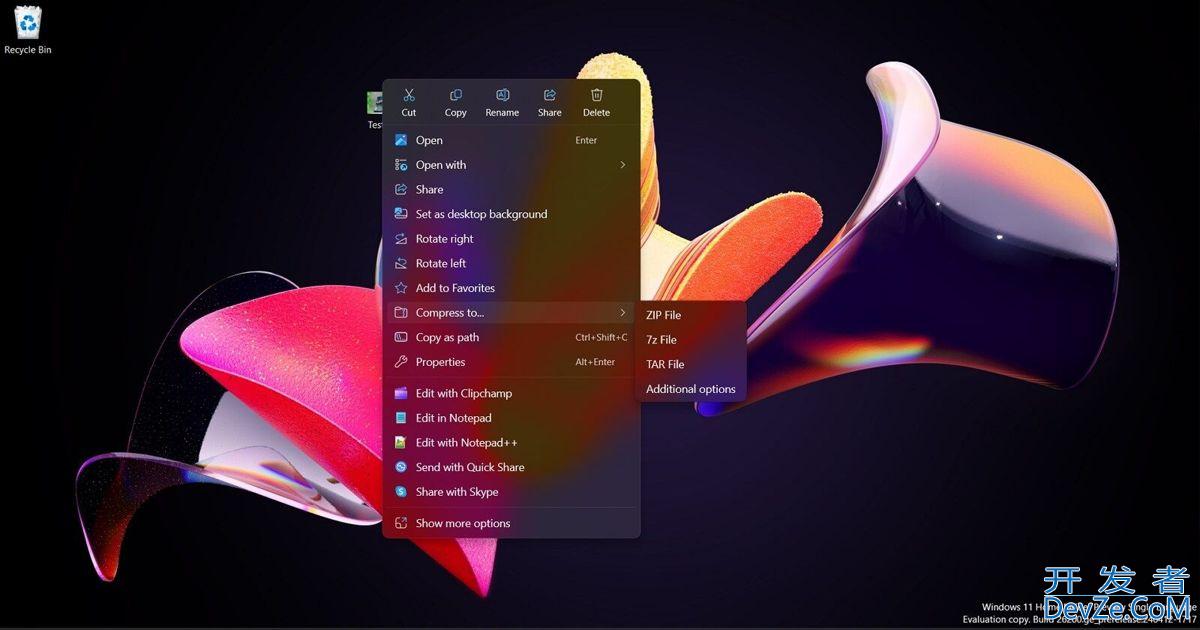Select Set as desktop background
The image size is (1200, 630).
coord(511,214)
